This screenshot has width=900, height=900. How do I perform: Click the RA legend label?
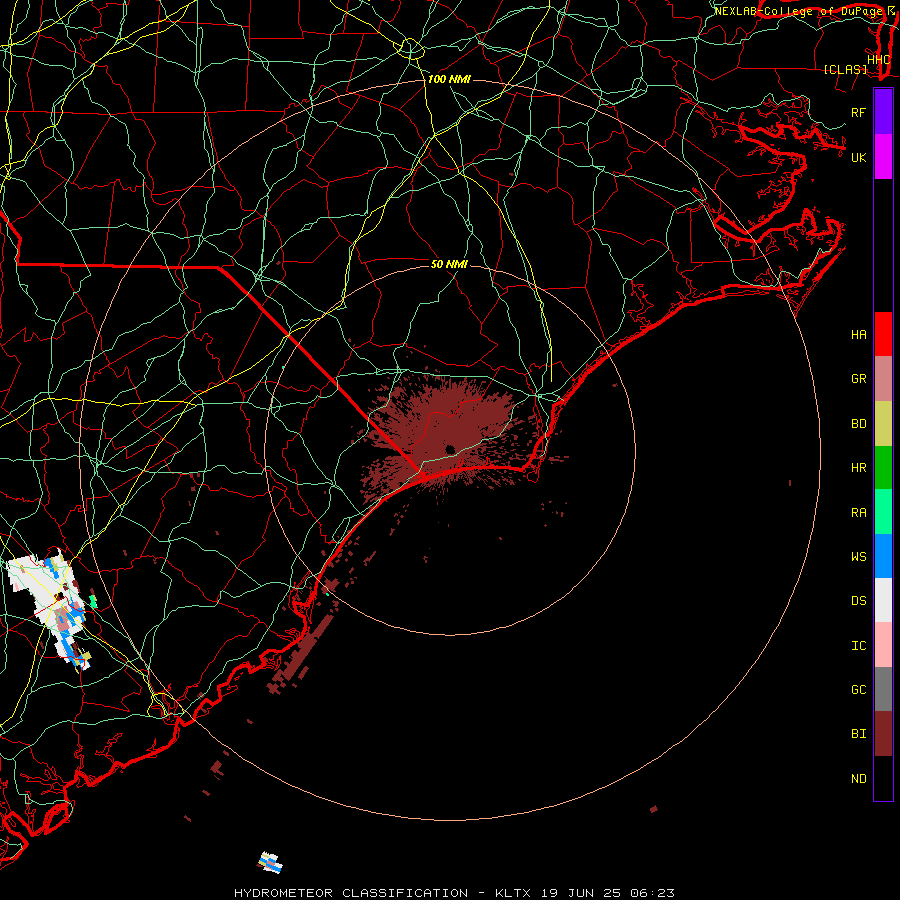858,513
